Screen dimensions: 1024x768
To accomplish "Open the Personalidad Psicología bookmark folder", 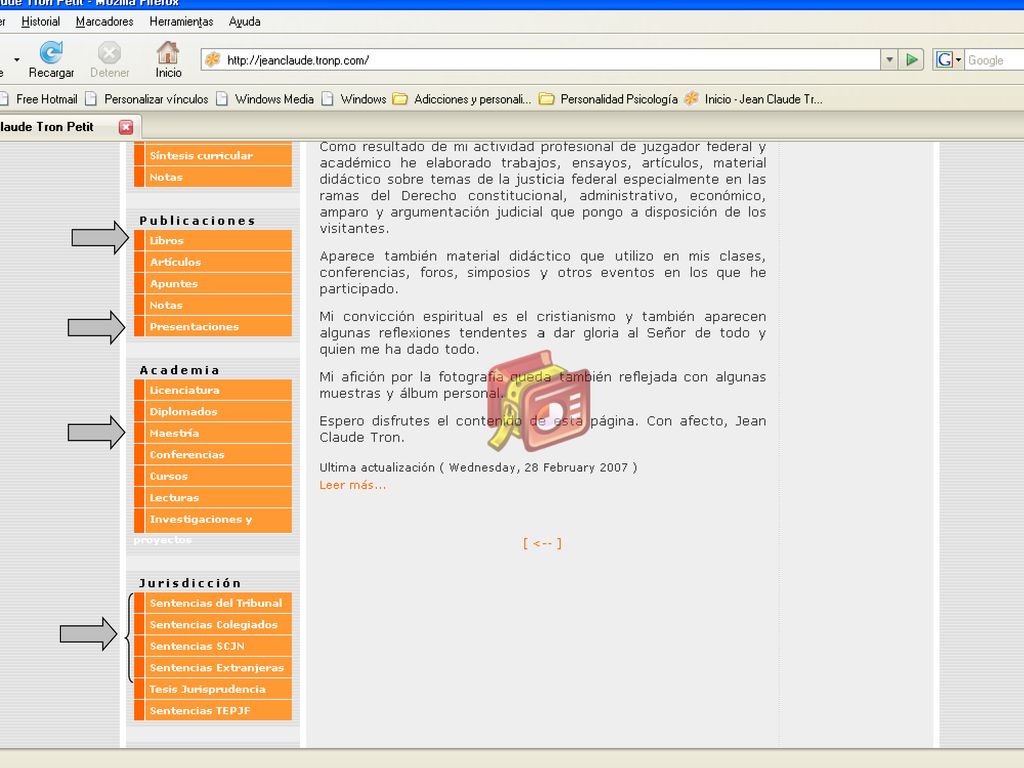I will (608, 99).
